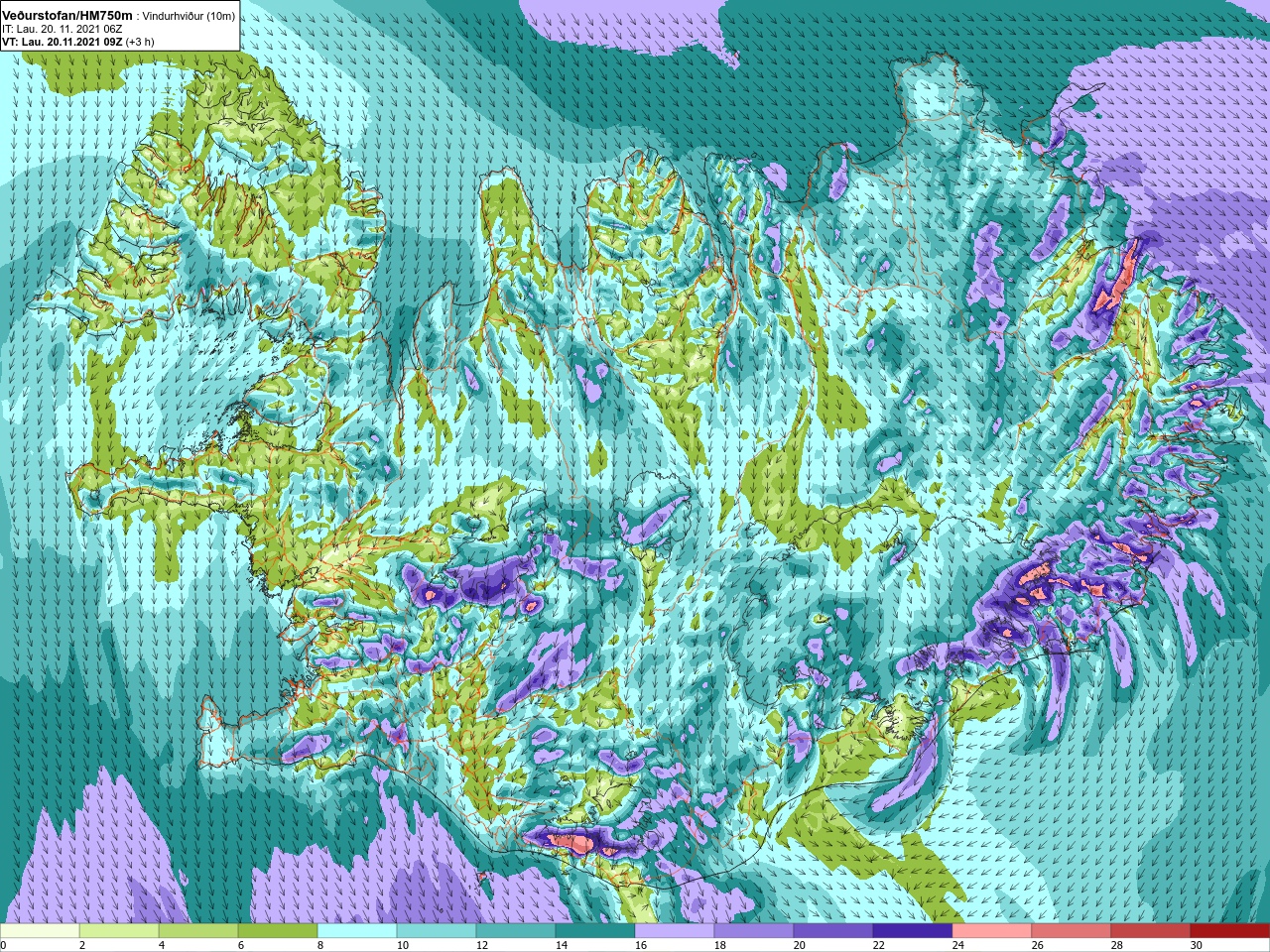Click the VT: Lau. 20.11.2021 09Z line

click(63, 42)
